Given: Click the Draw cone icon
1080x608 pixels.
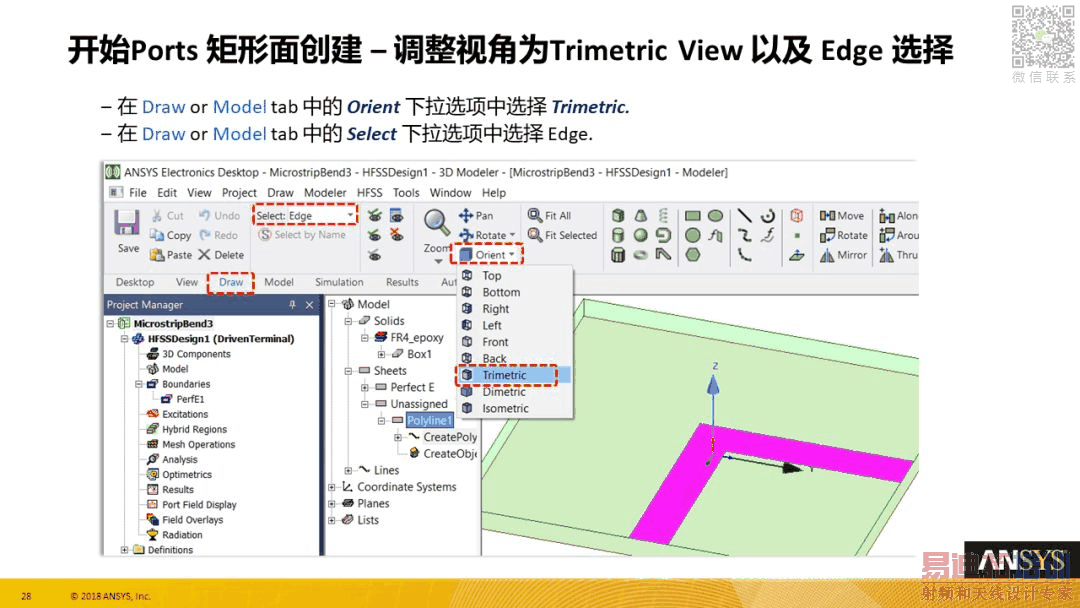Looking at the screenshot, I should [641, 216].
